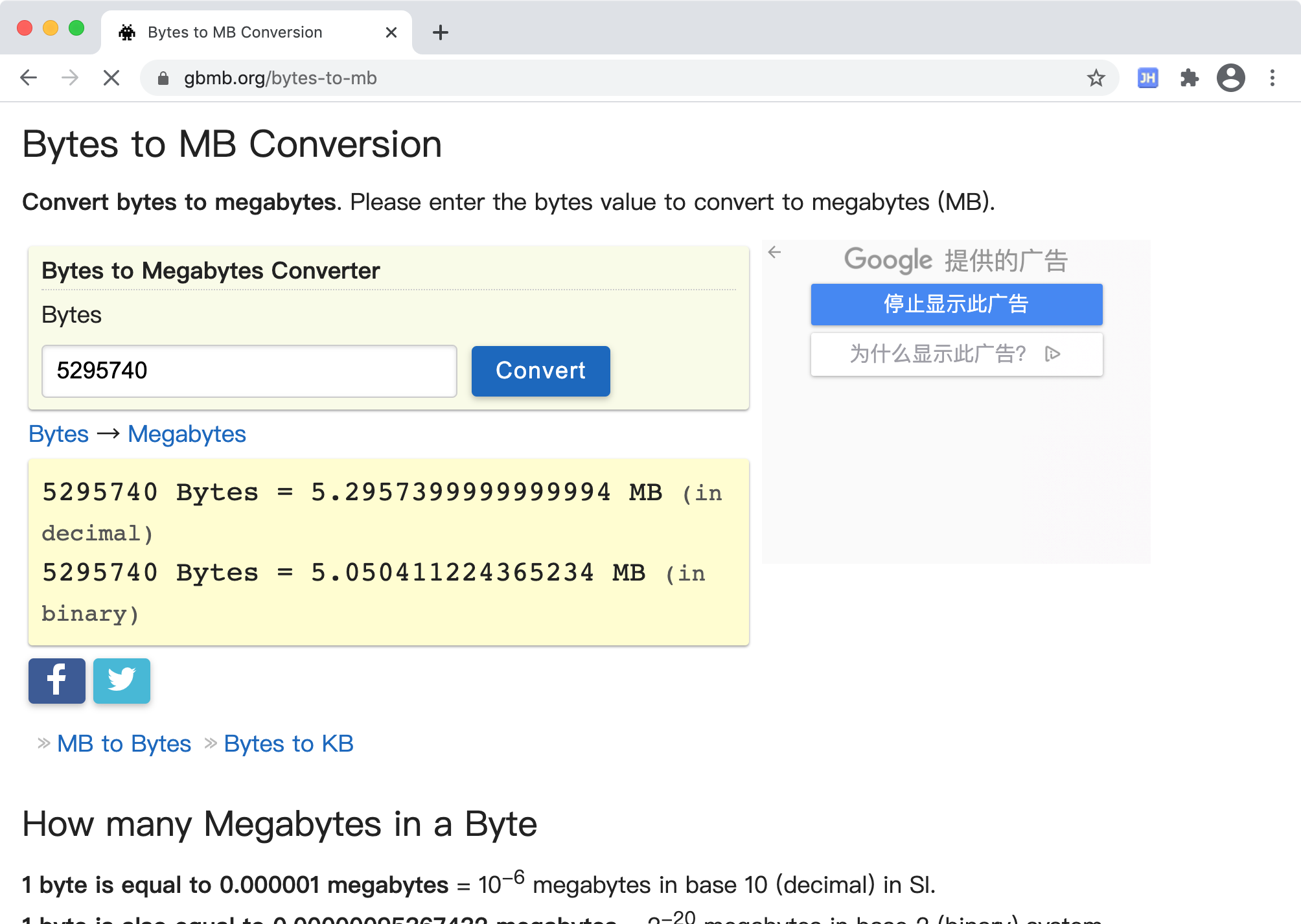Bookmark page with the star icon
This screenshot has height=924, width=1301.
(x=1096, y=78)
